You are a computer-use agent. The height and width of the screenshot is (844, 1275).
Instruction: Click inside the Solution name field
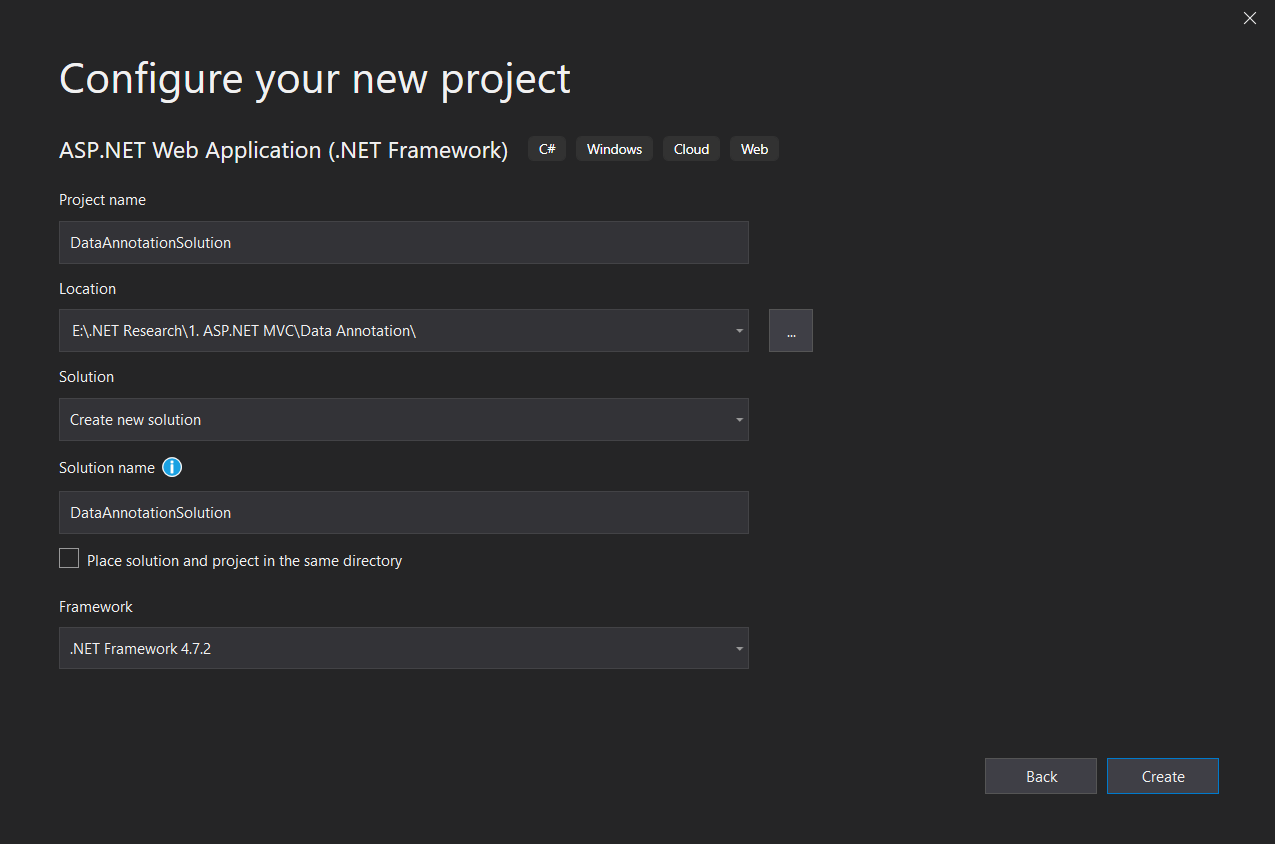[x=403, y=512]
